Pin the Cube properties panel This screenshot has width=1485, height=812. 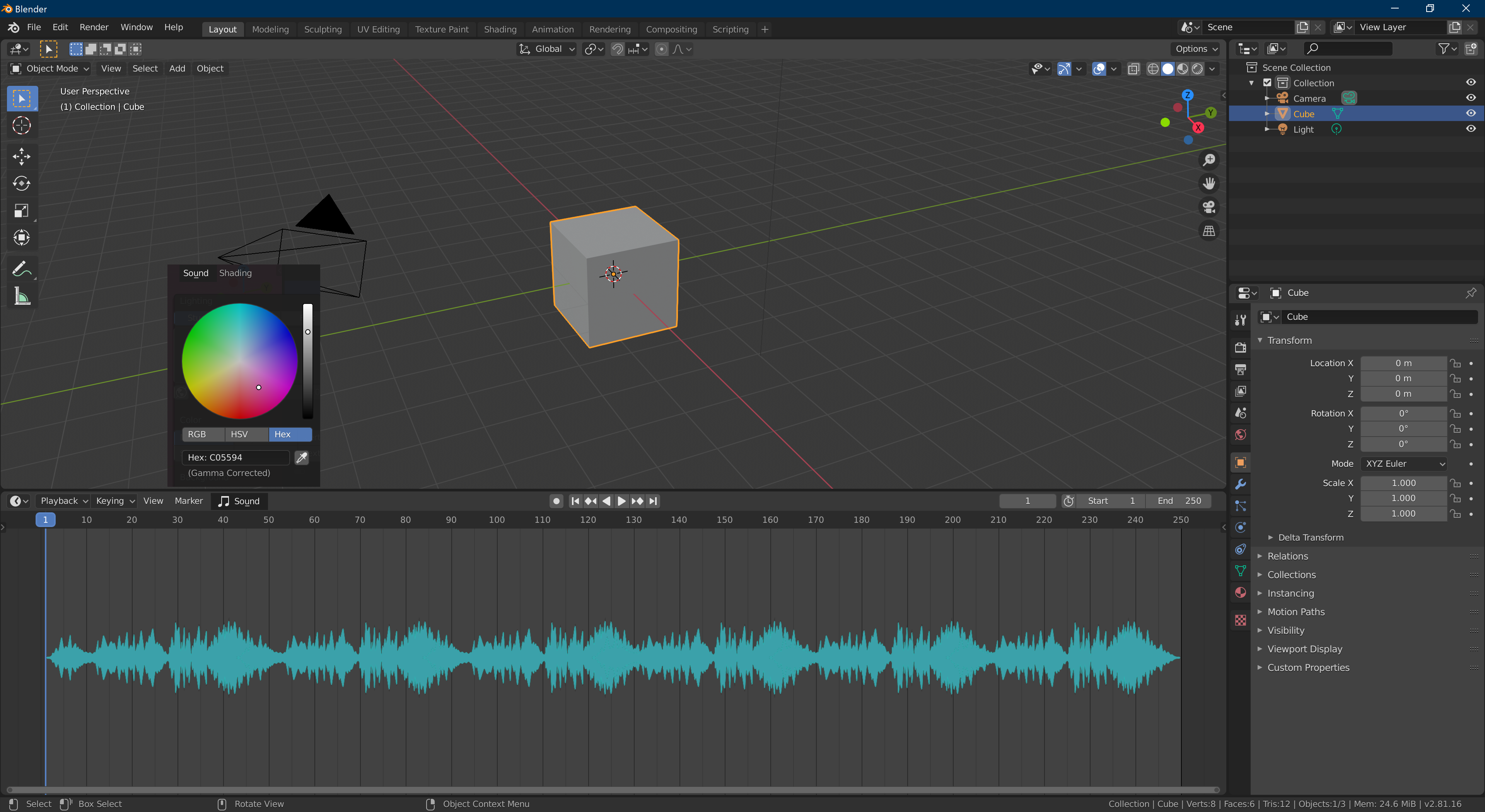click(x=1471, y=293)
